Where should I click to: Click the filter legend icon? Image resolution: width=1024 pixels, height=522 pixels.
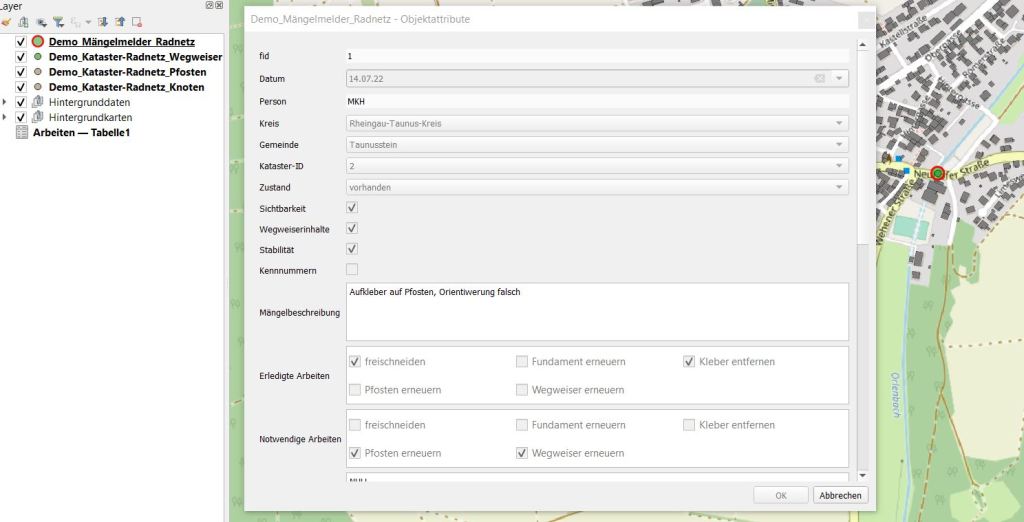click(58, 22)
